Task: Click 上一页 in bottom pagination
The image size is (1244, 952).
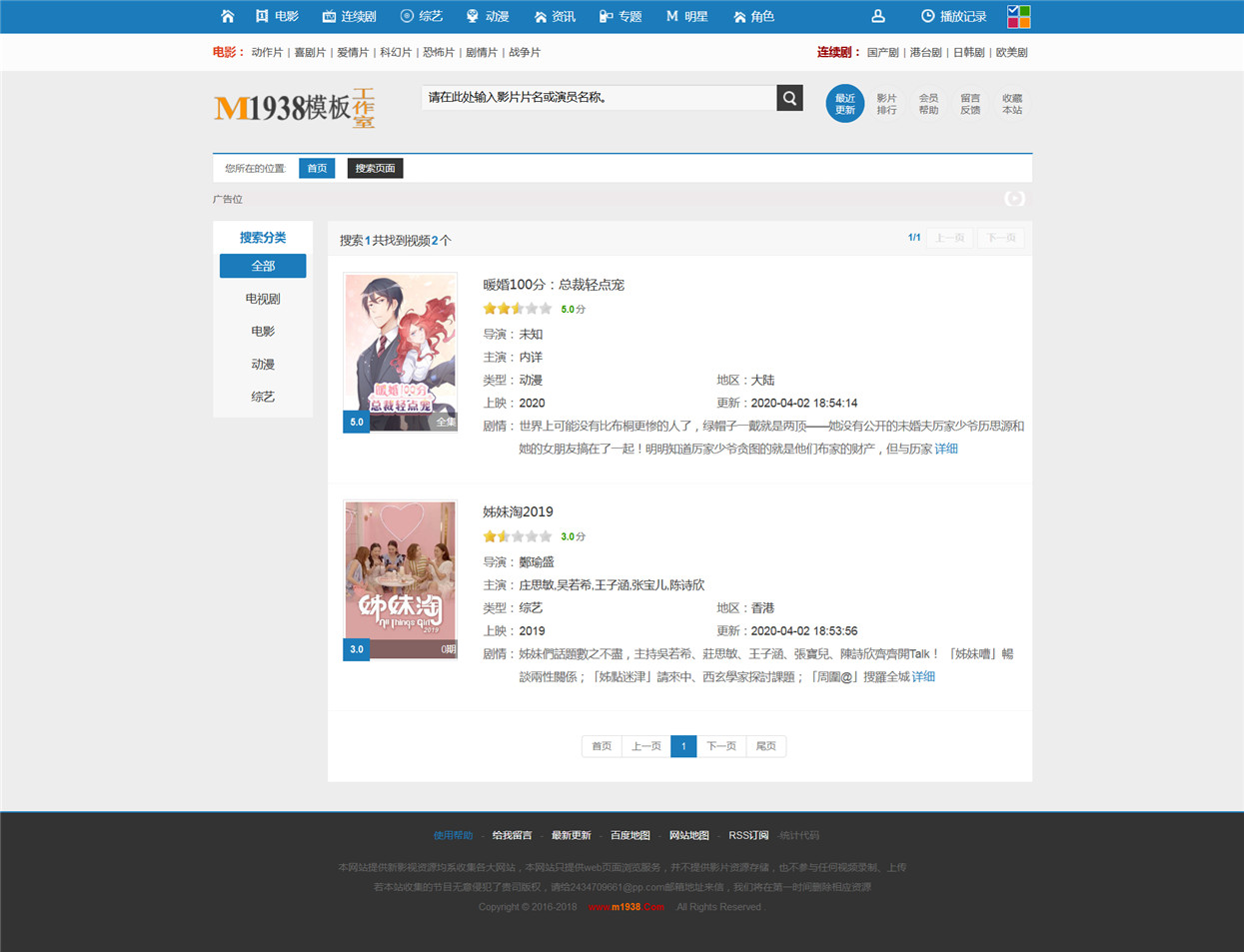Action: (x=646, y=746)
